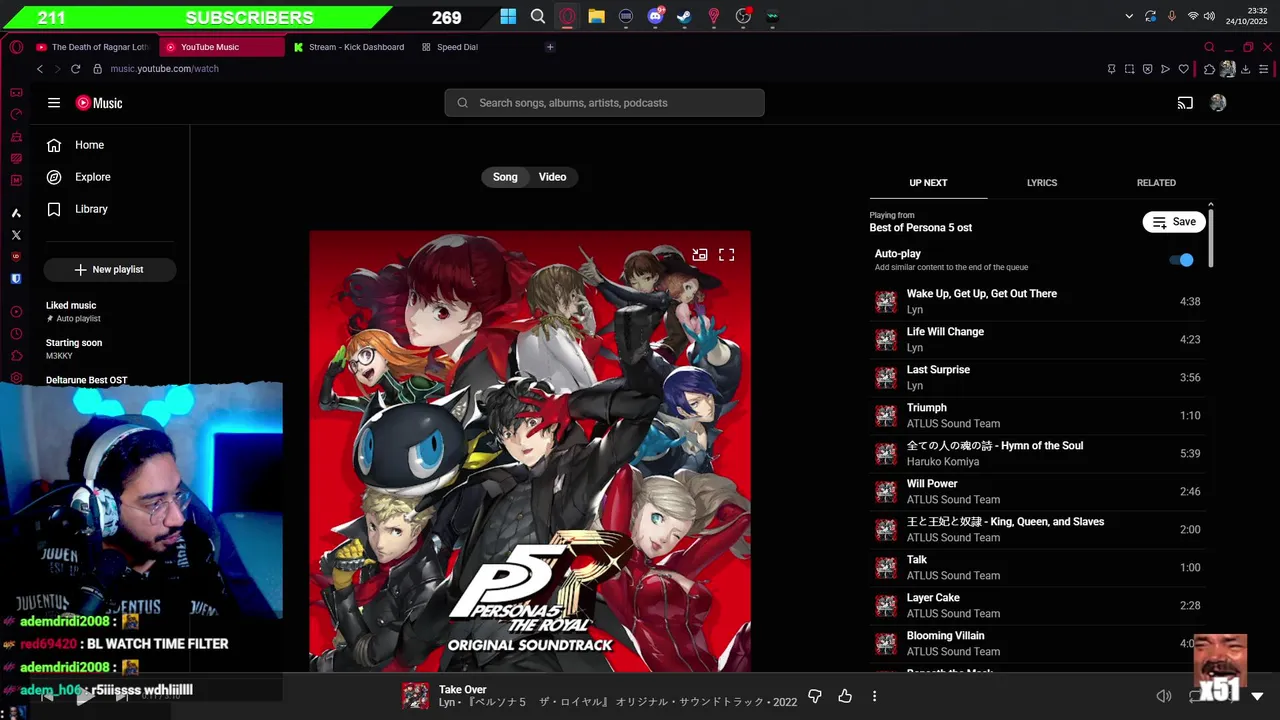Like the song Take Over

(x=845, y=696)
